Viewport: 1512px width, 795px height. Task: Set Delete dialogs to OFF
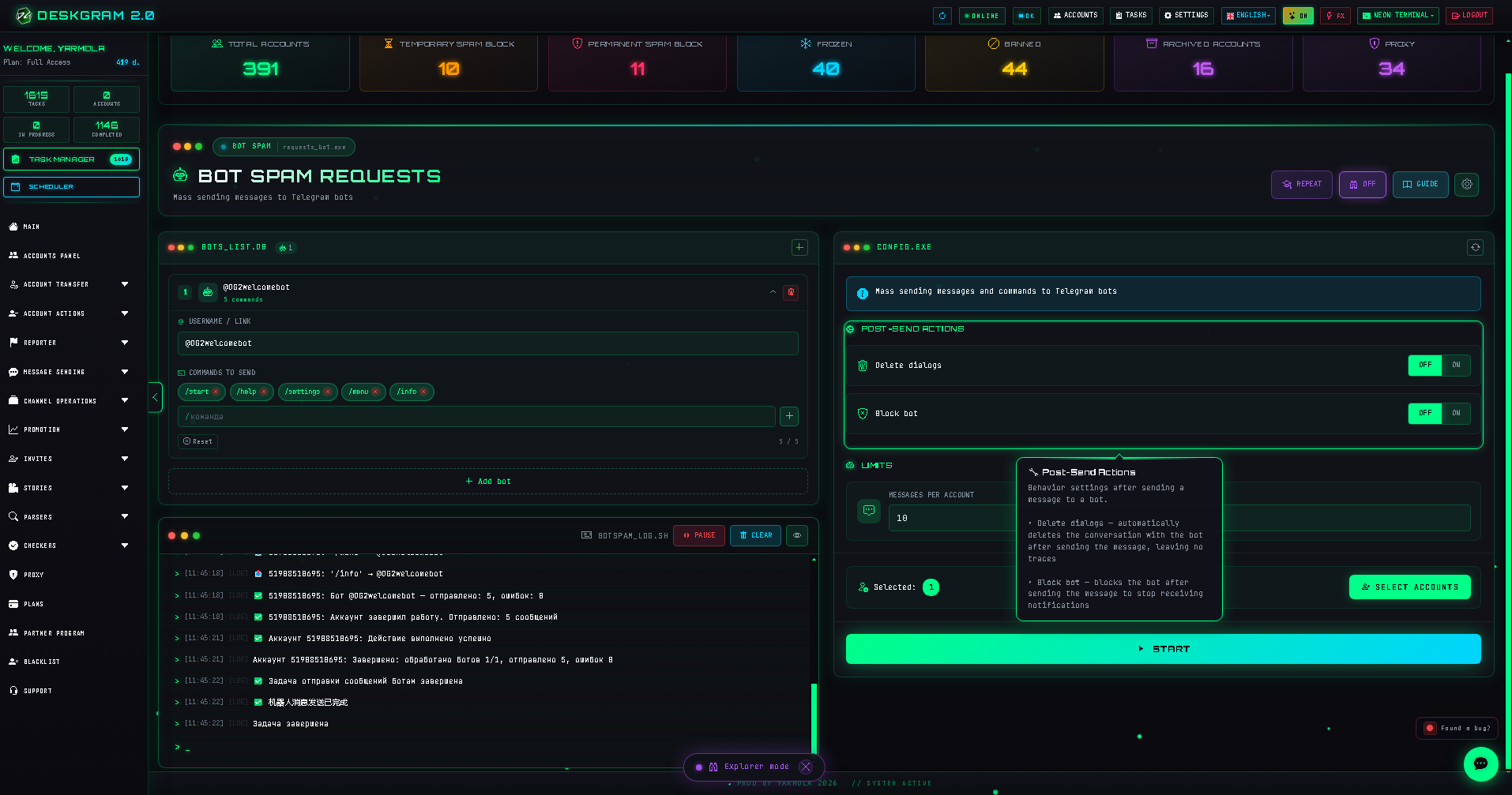coord(1425,365)
